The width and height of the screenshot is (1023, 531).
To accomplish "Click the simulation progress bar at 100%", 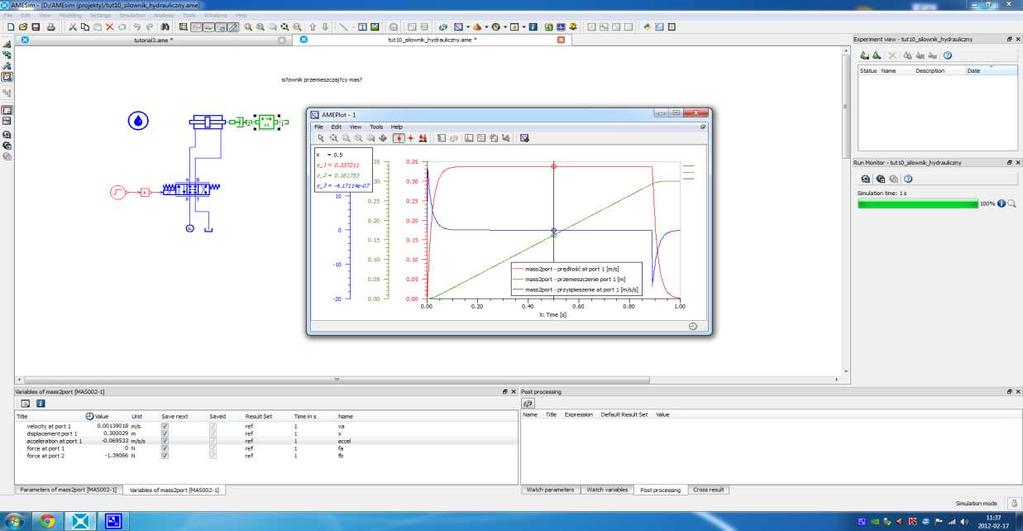I will tap(917, 204).
